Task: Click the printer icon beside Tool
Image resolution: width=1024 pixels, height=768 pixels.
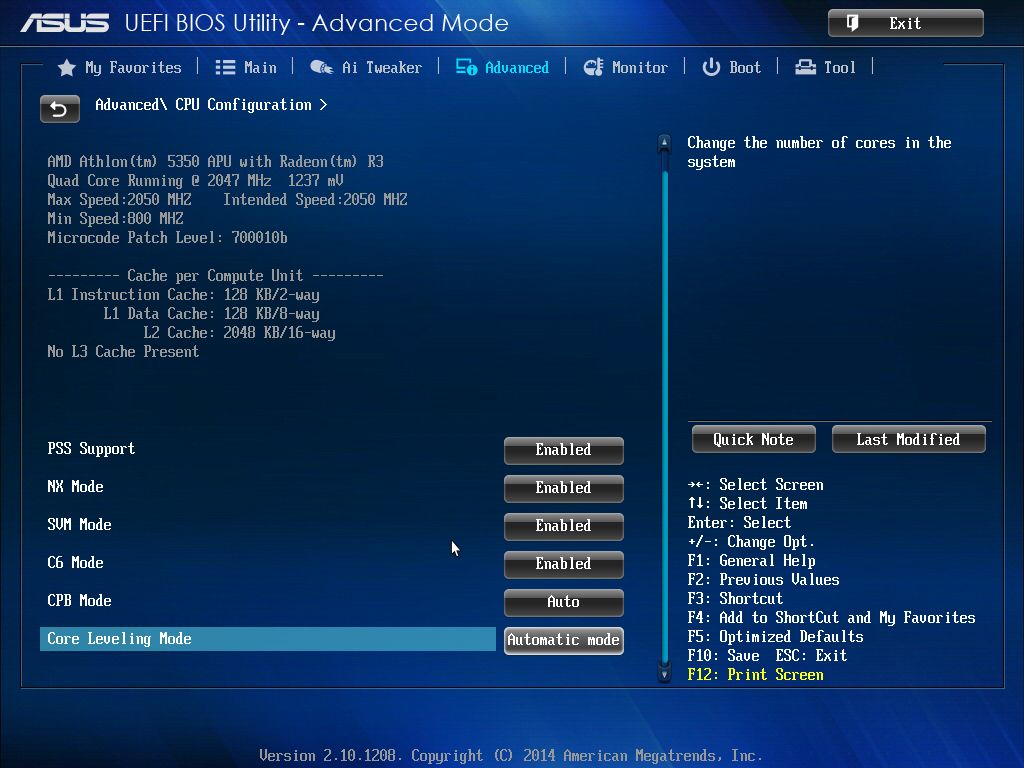Action: coord(805,67)
